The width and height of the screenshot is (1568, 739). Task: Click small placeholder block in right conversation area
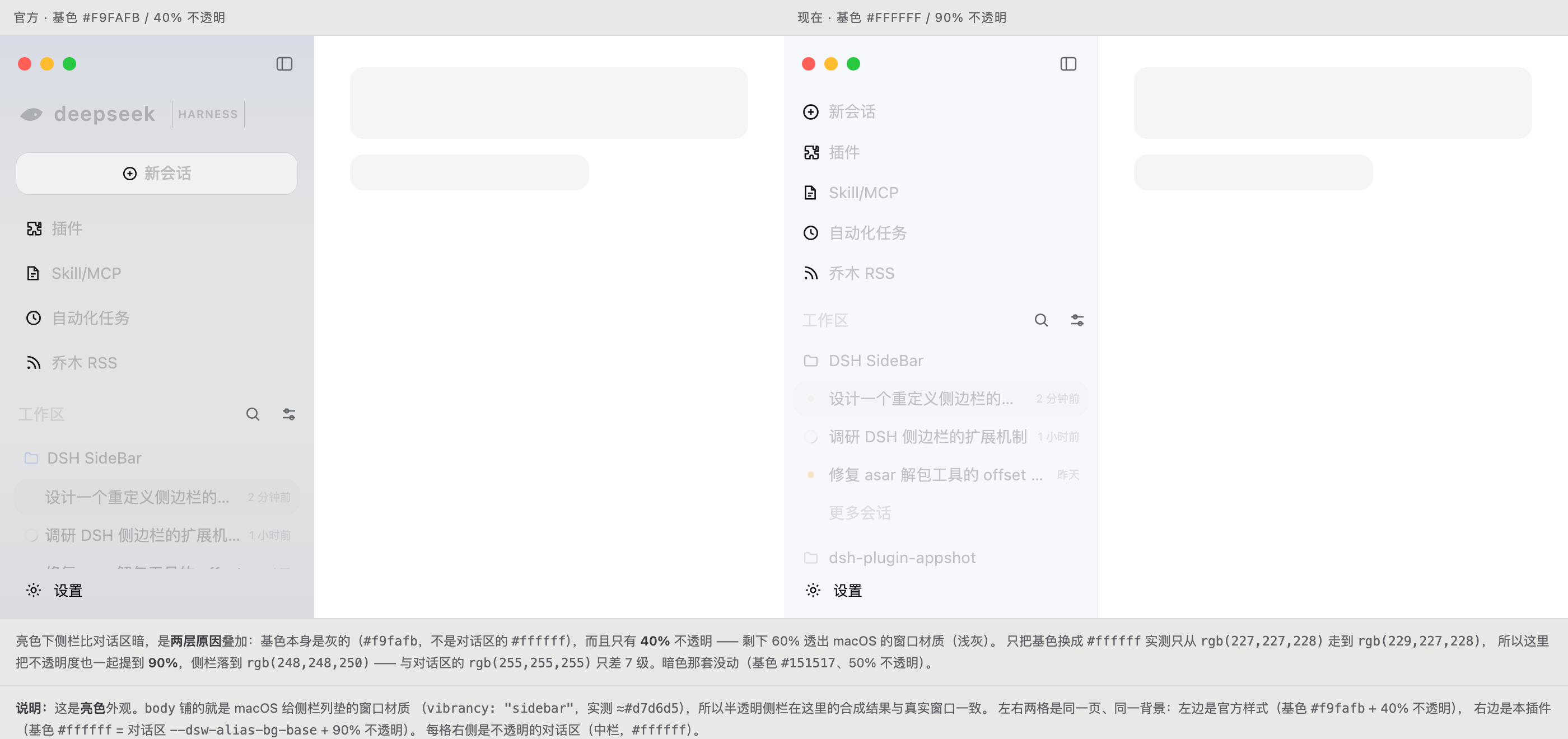tap(1253, 172)
